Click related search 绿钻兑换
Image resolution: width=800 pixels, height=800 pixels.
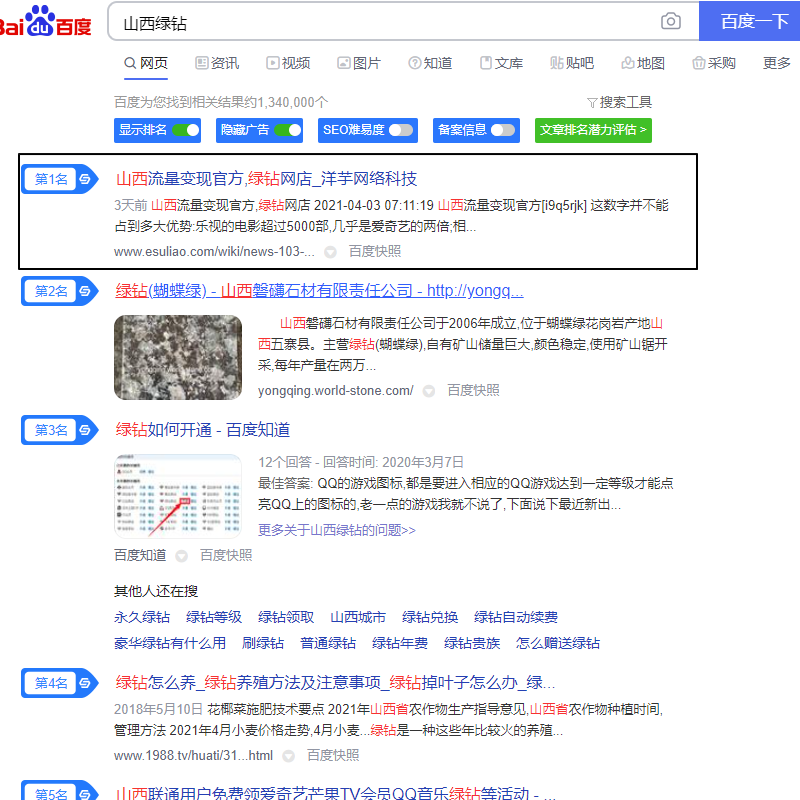pyautogui.click(x=430, y=617)
